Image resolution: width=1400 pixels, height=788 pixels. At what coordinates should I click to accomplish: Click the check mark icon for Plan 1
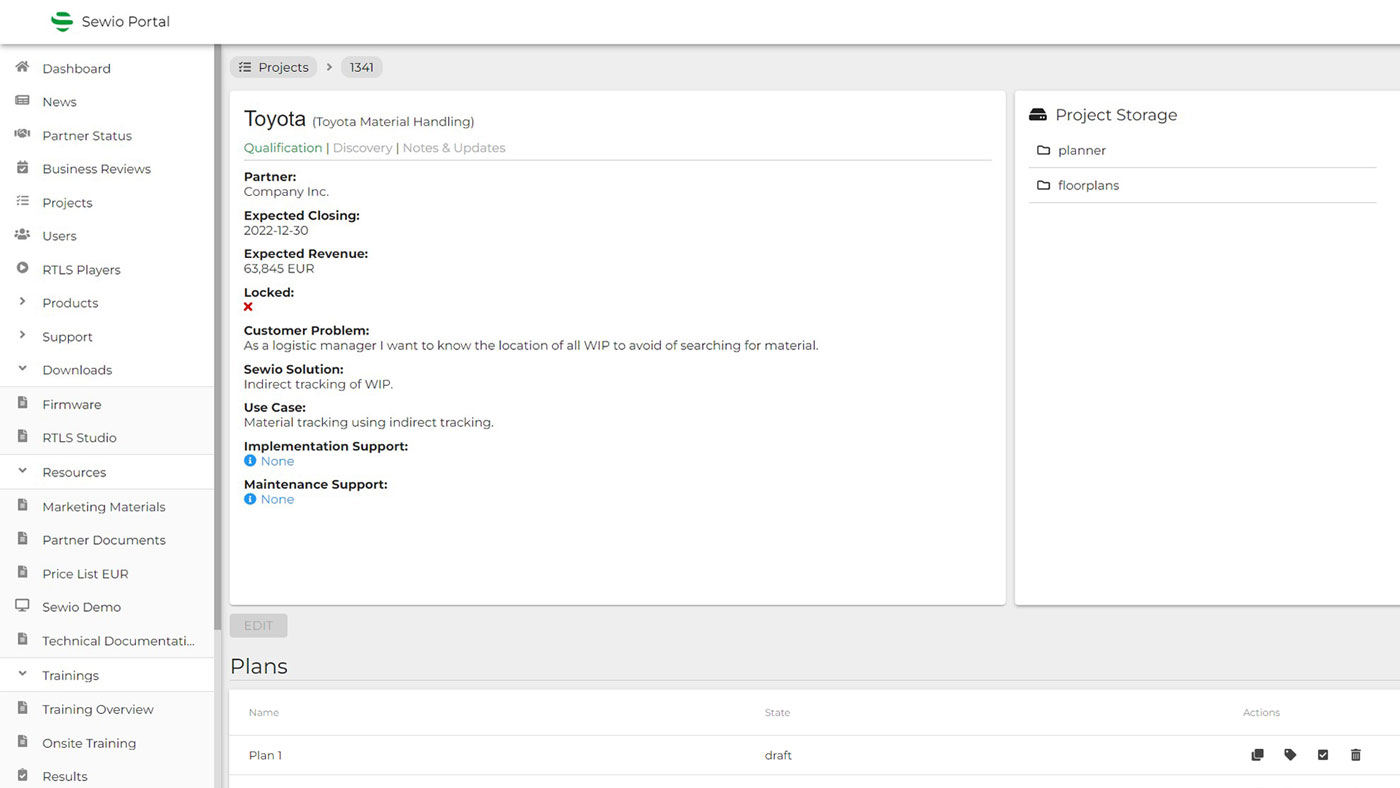1322,755
